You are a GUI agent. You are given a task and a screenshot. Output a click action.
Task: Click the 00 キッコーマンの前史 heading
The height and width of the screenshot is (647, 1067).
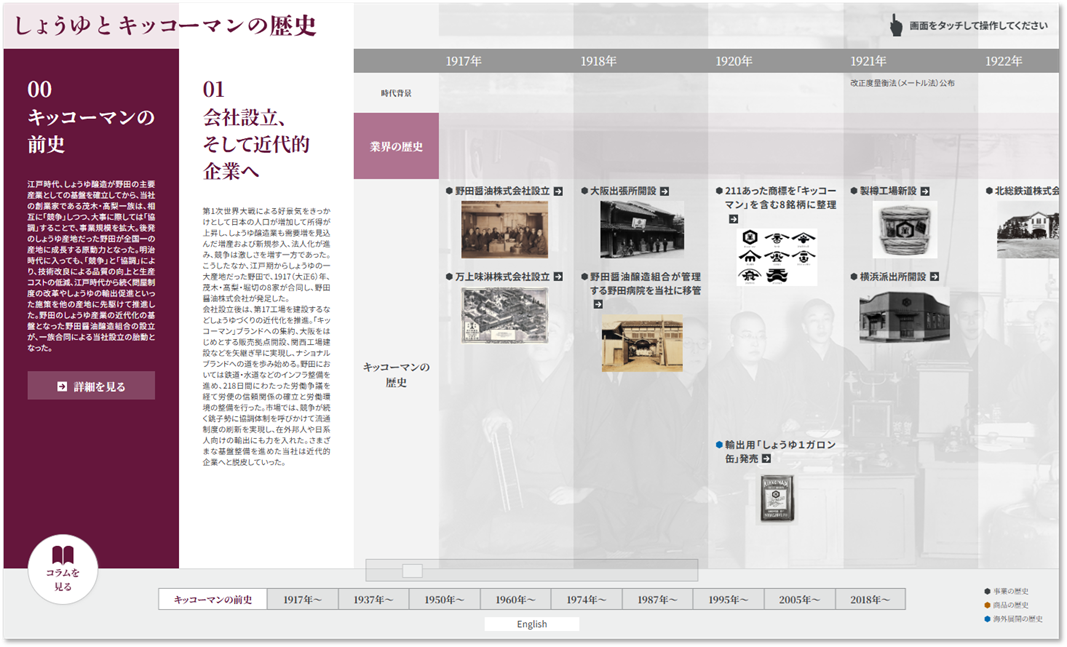[91, 116]
